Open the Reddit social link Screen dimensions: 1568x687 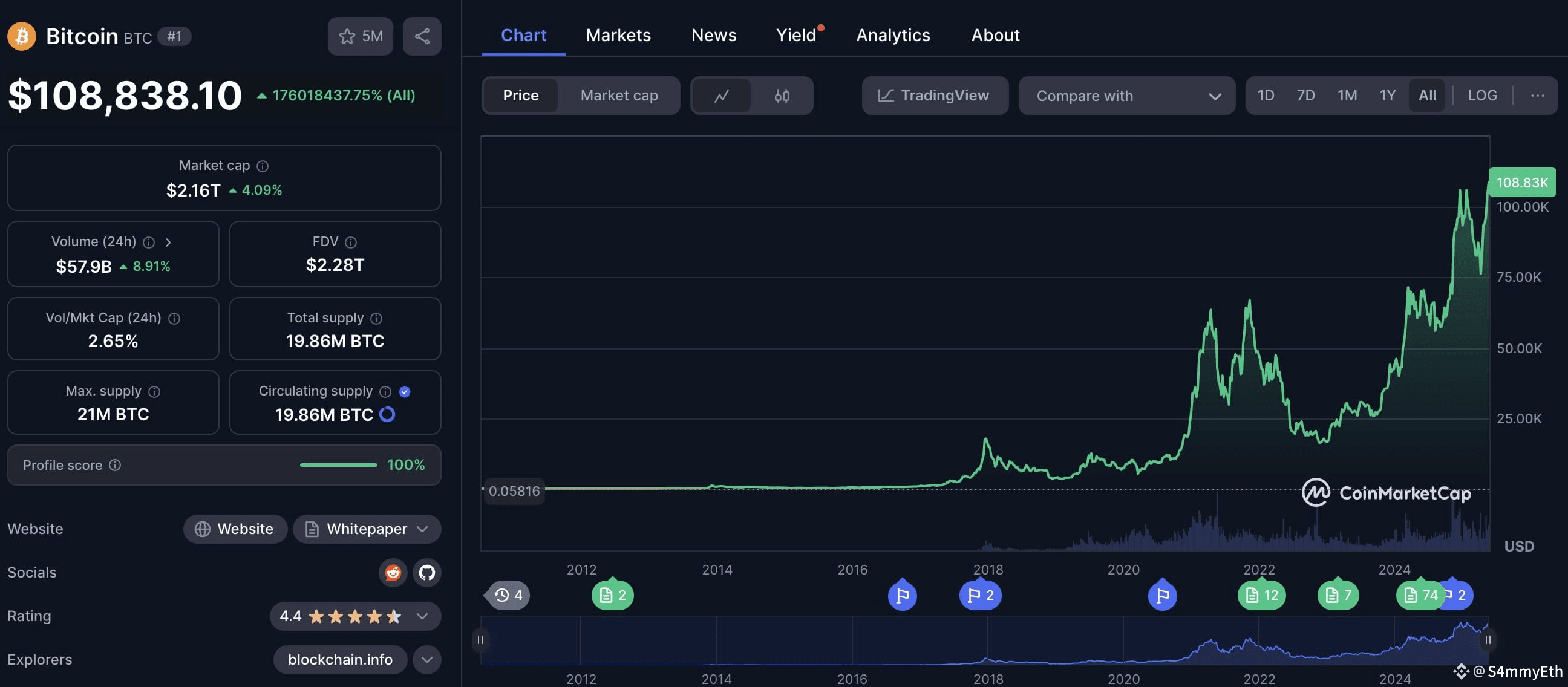393,573
